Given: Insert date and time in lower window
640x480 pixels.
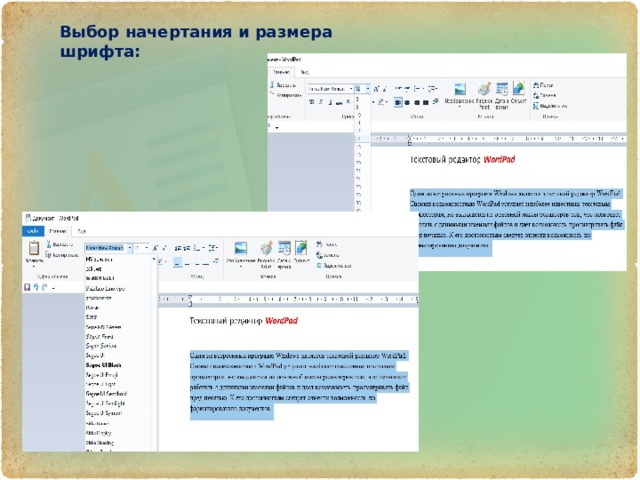Looking at the screenshot, I should click(284, 248).
